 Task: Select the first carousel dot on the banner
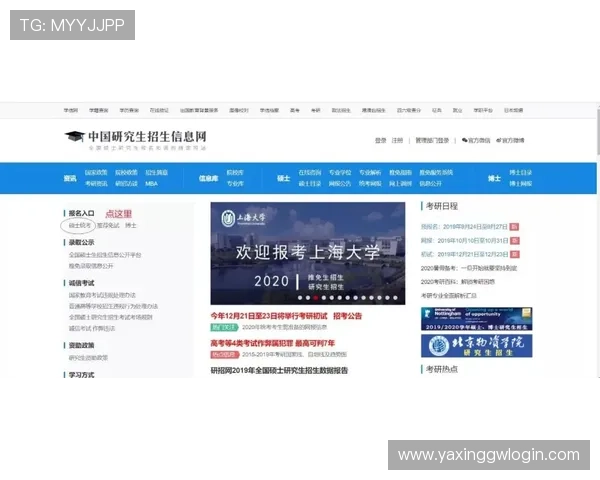[300, 297]
